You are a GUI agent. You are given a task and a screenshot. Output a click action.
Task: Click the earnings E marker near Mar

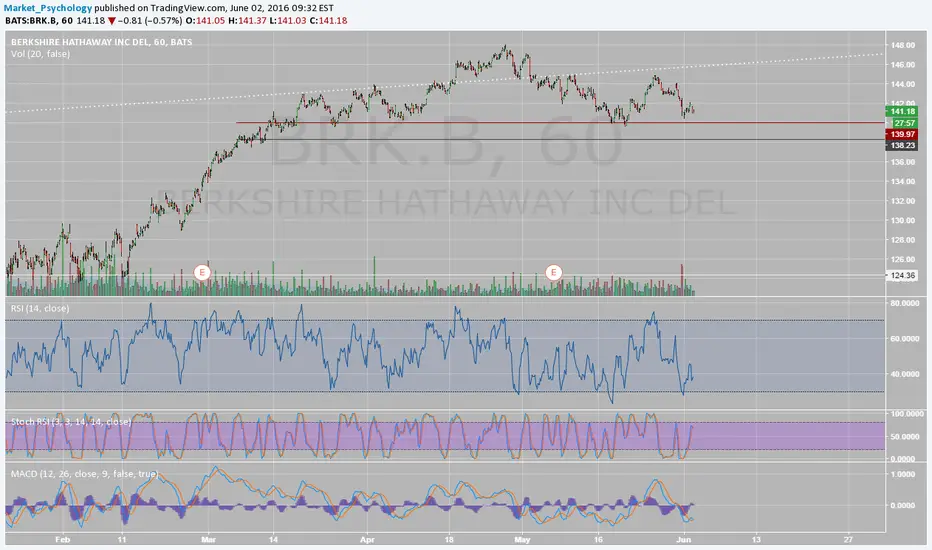pos(202,272)
